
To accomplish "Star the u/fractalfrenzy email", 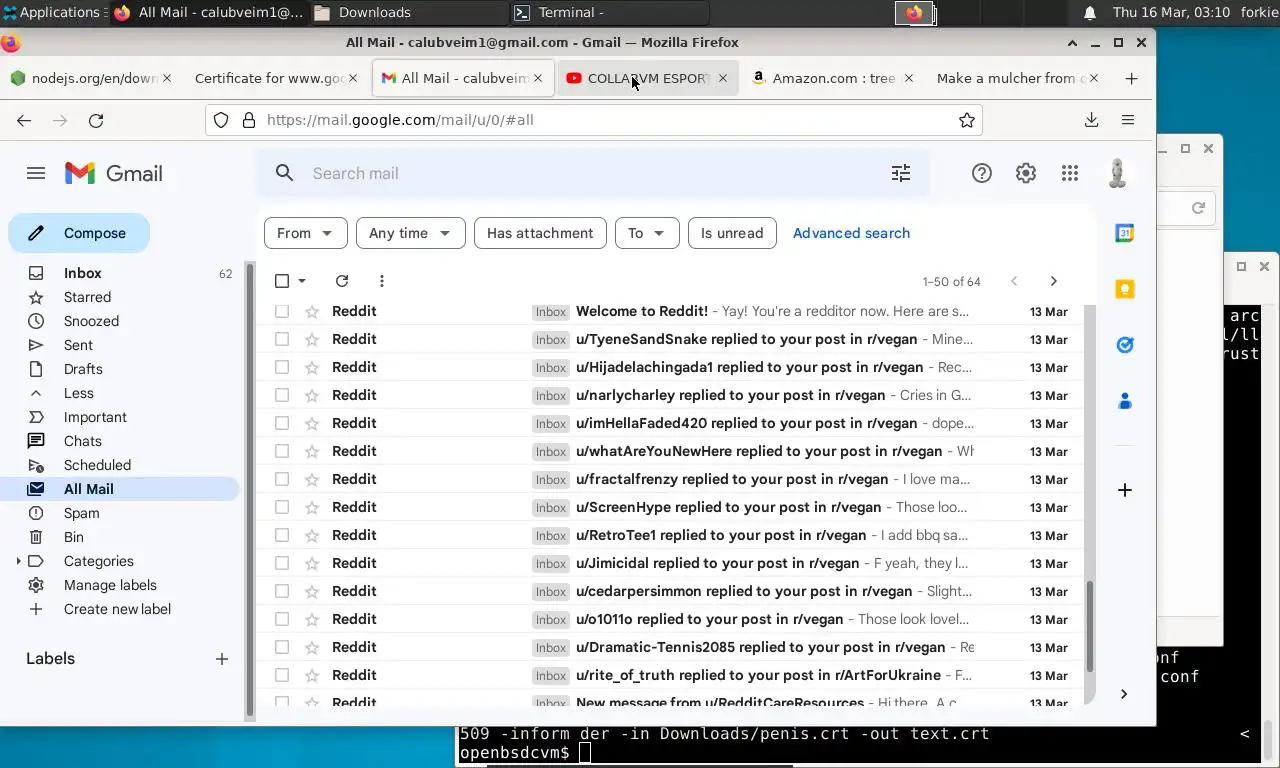I will pos(312,479).
